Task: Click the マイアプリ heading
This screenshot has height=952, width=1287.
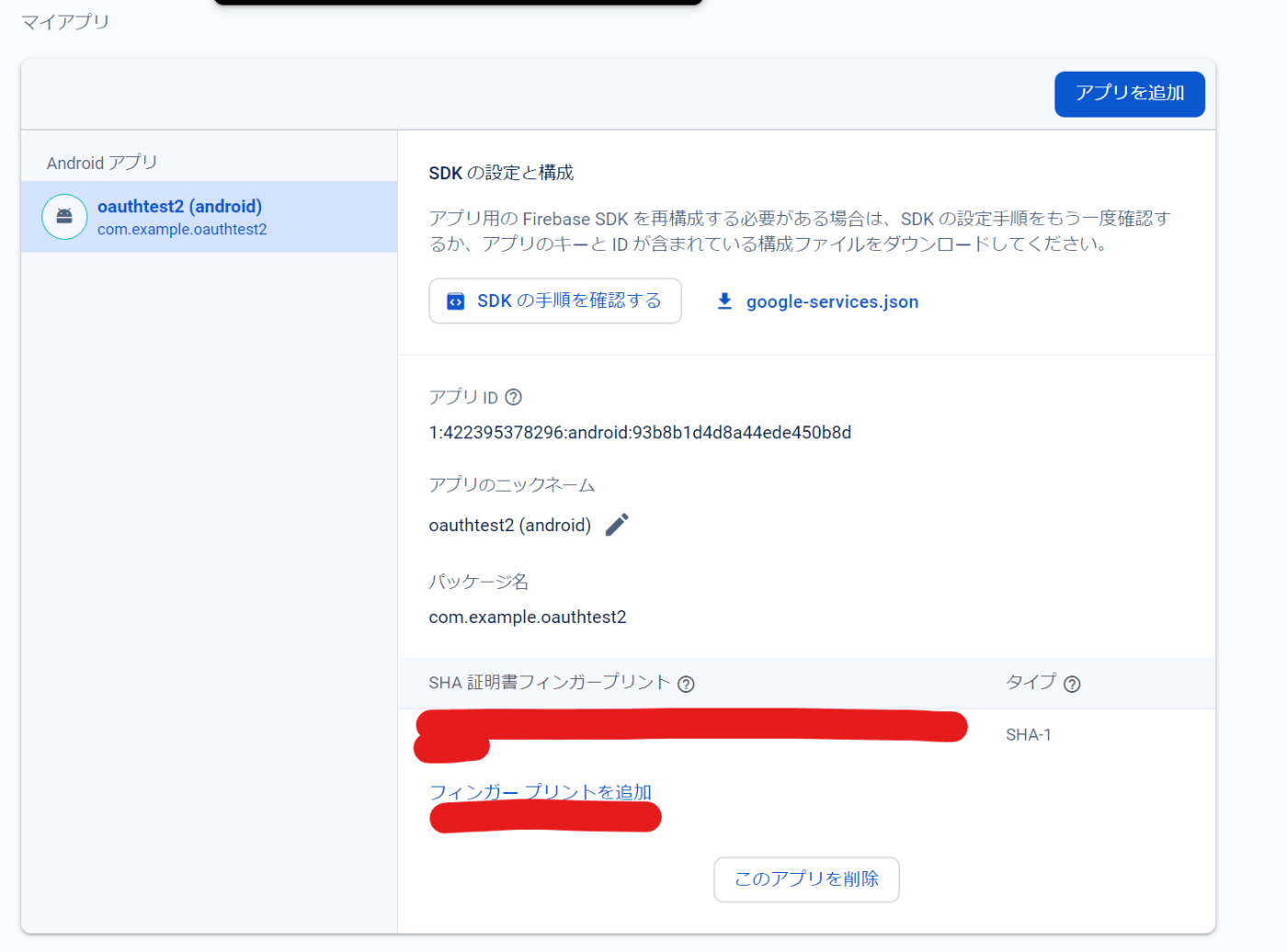Action: 65,21
